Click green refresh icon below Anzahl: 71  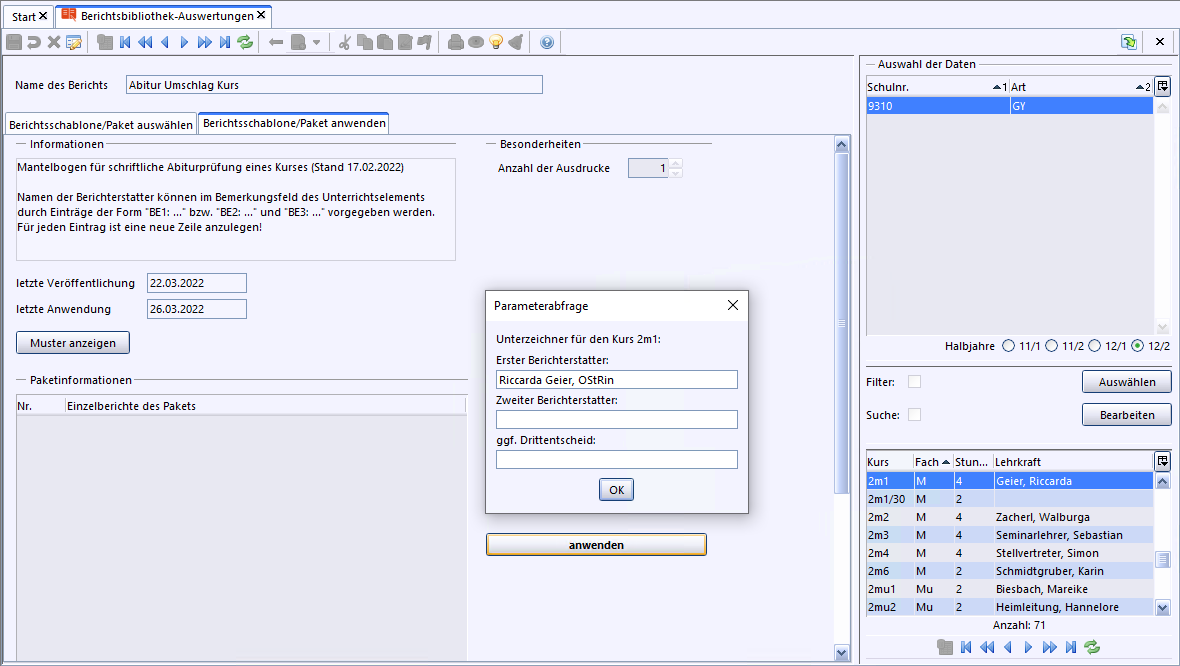pos(1092,646)
